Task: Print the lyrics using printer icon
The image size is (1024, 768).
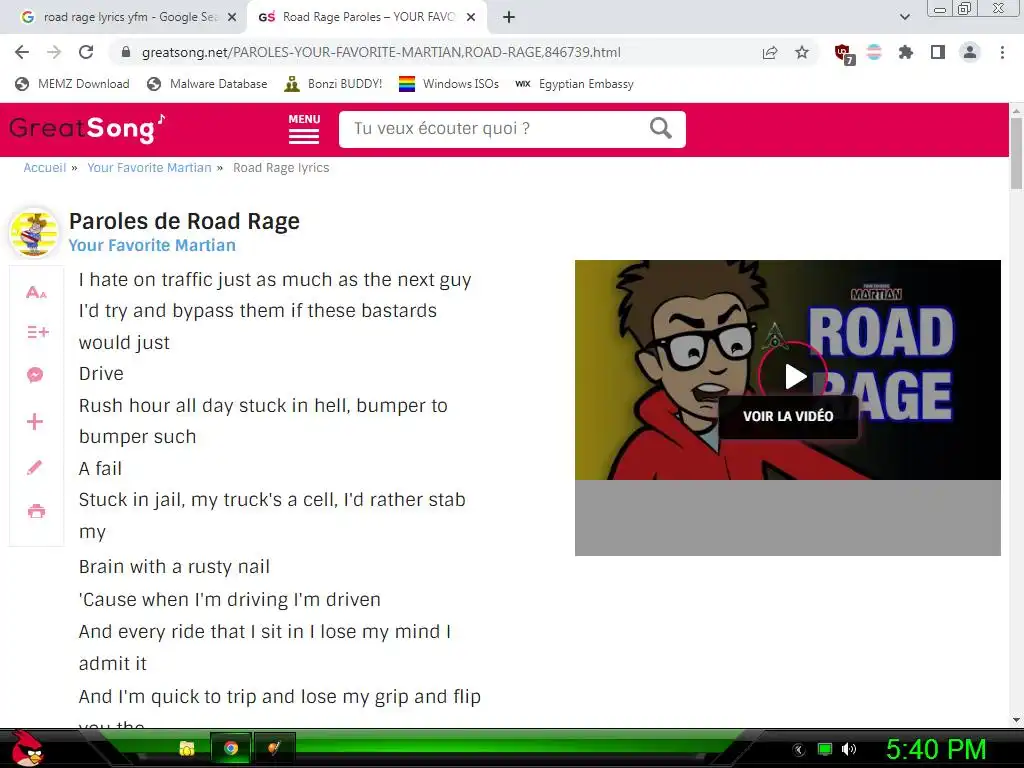Action: coord(37,511)
